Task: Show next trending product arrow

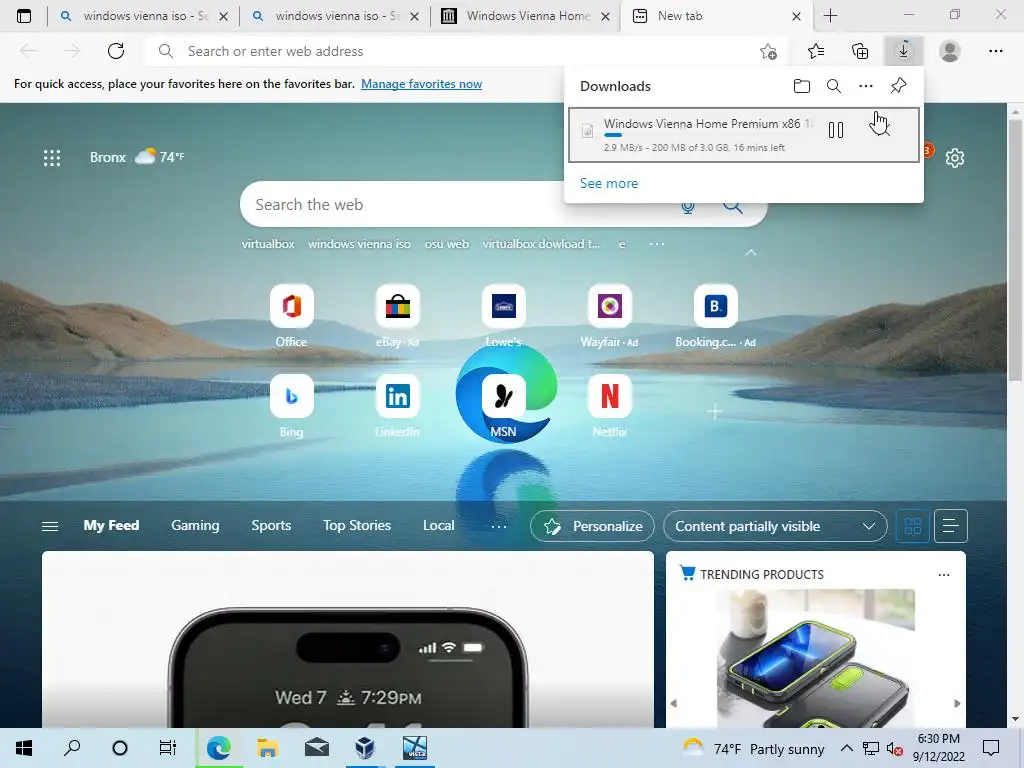Action: [x=957, y=703]
